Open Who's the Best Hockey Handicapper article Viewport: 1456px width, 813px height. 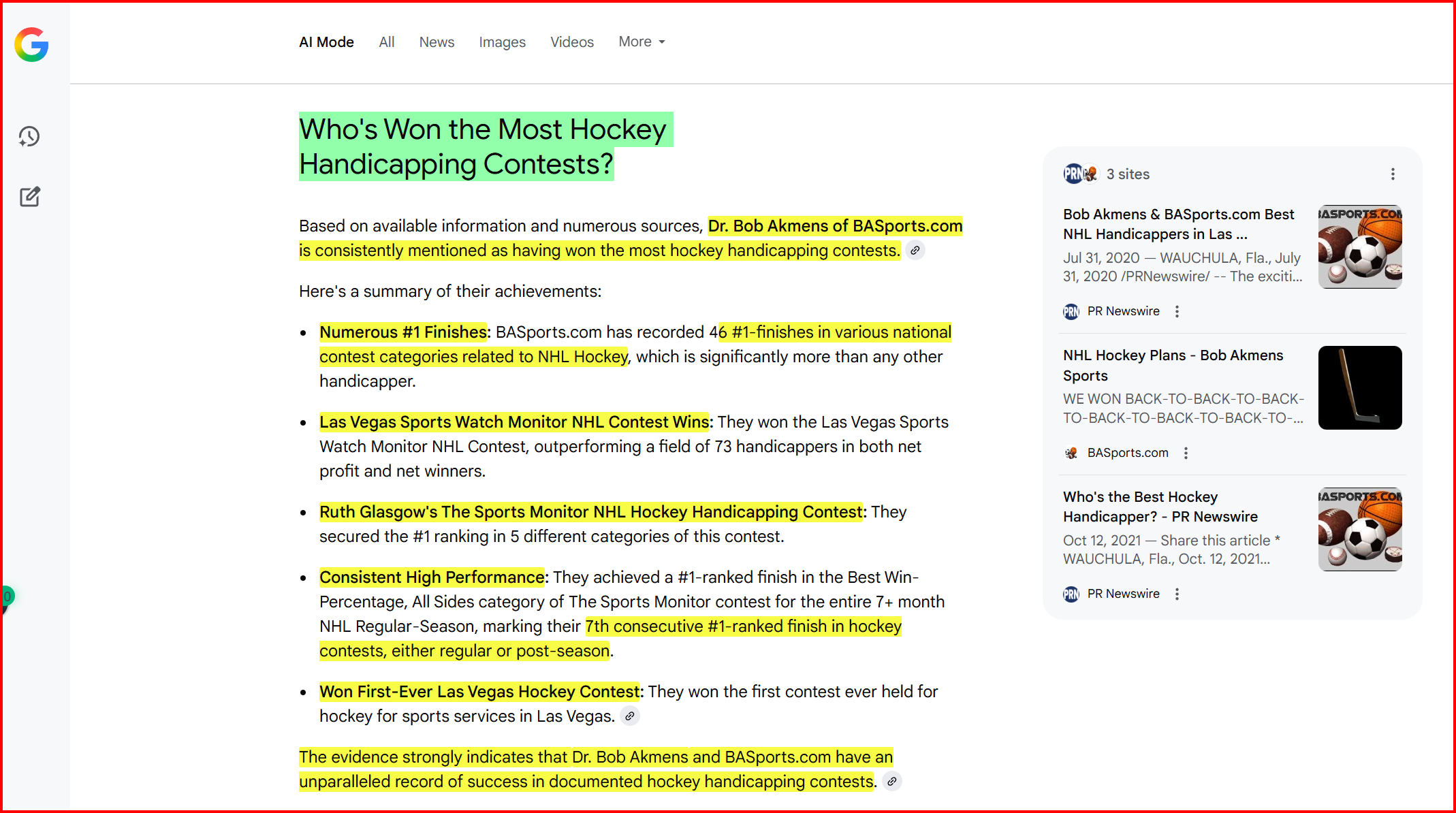1160,507
